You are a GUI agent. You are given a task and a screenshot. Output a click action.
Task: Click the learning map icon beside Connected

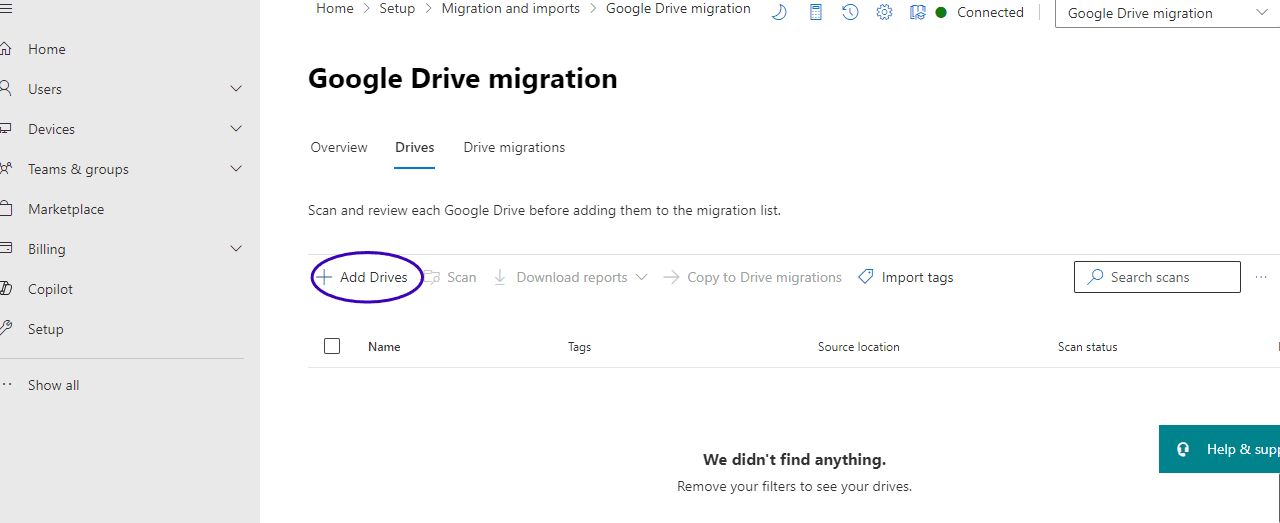point(918,12)
